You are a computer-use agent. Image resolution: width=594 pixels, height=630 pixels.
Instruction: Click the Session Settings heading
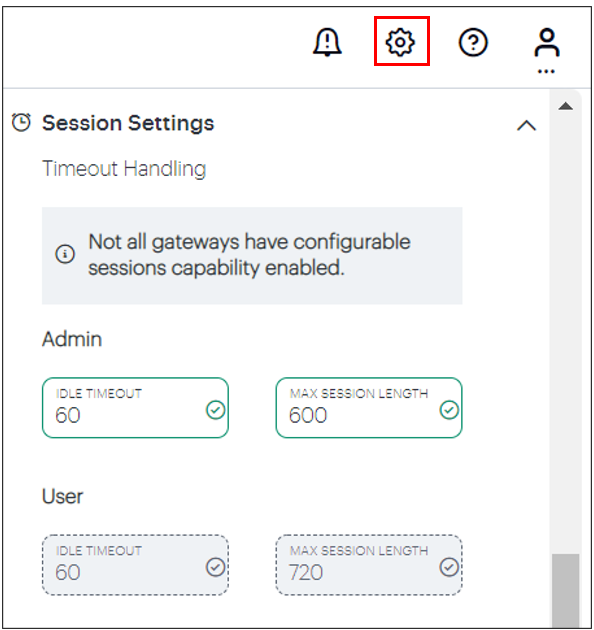(x=128, y=123)
